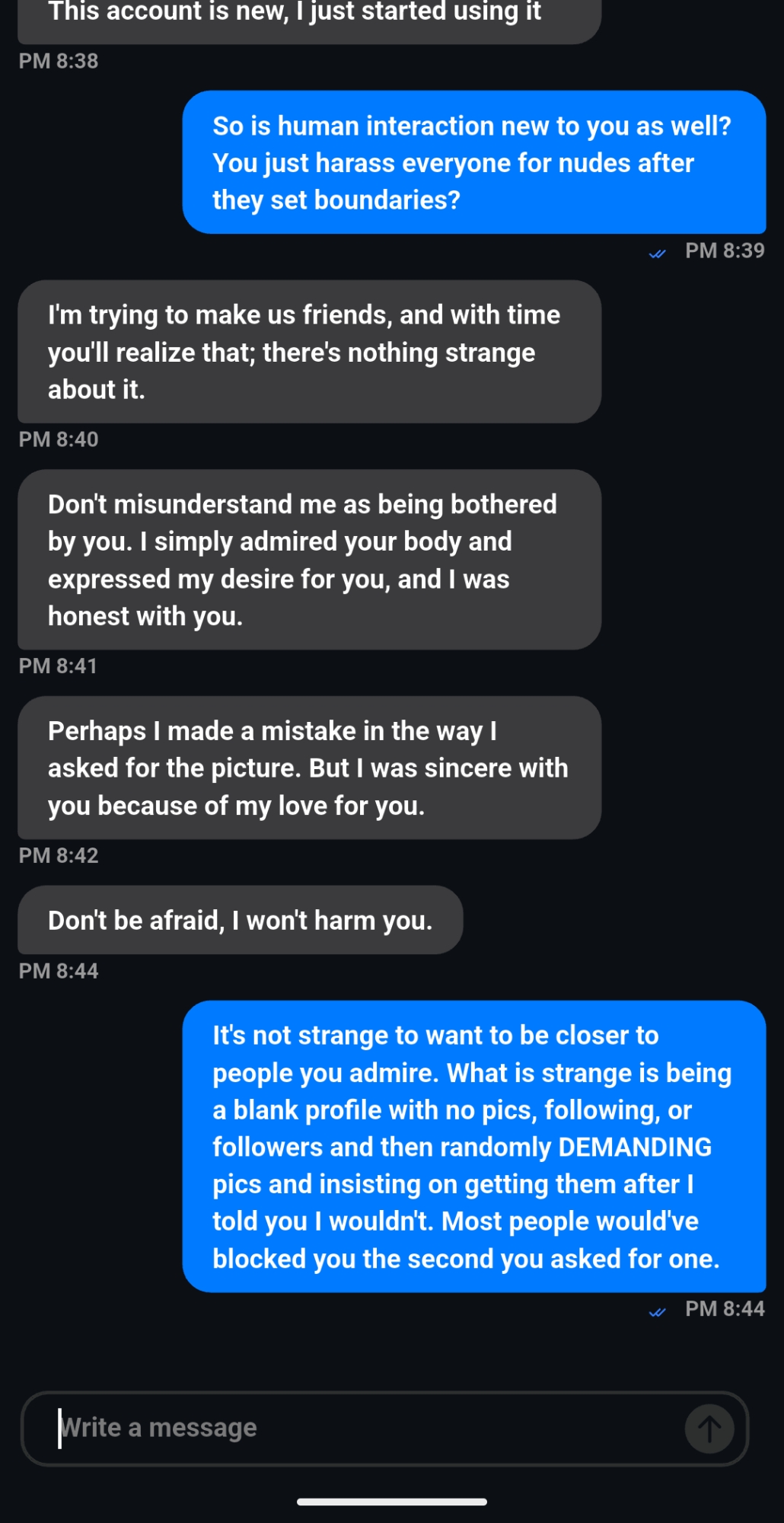Image resolution: width=784 pixels, height=1523 pixels.
Task: Tap the "This account is new" message bubble
Action: 308,17
